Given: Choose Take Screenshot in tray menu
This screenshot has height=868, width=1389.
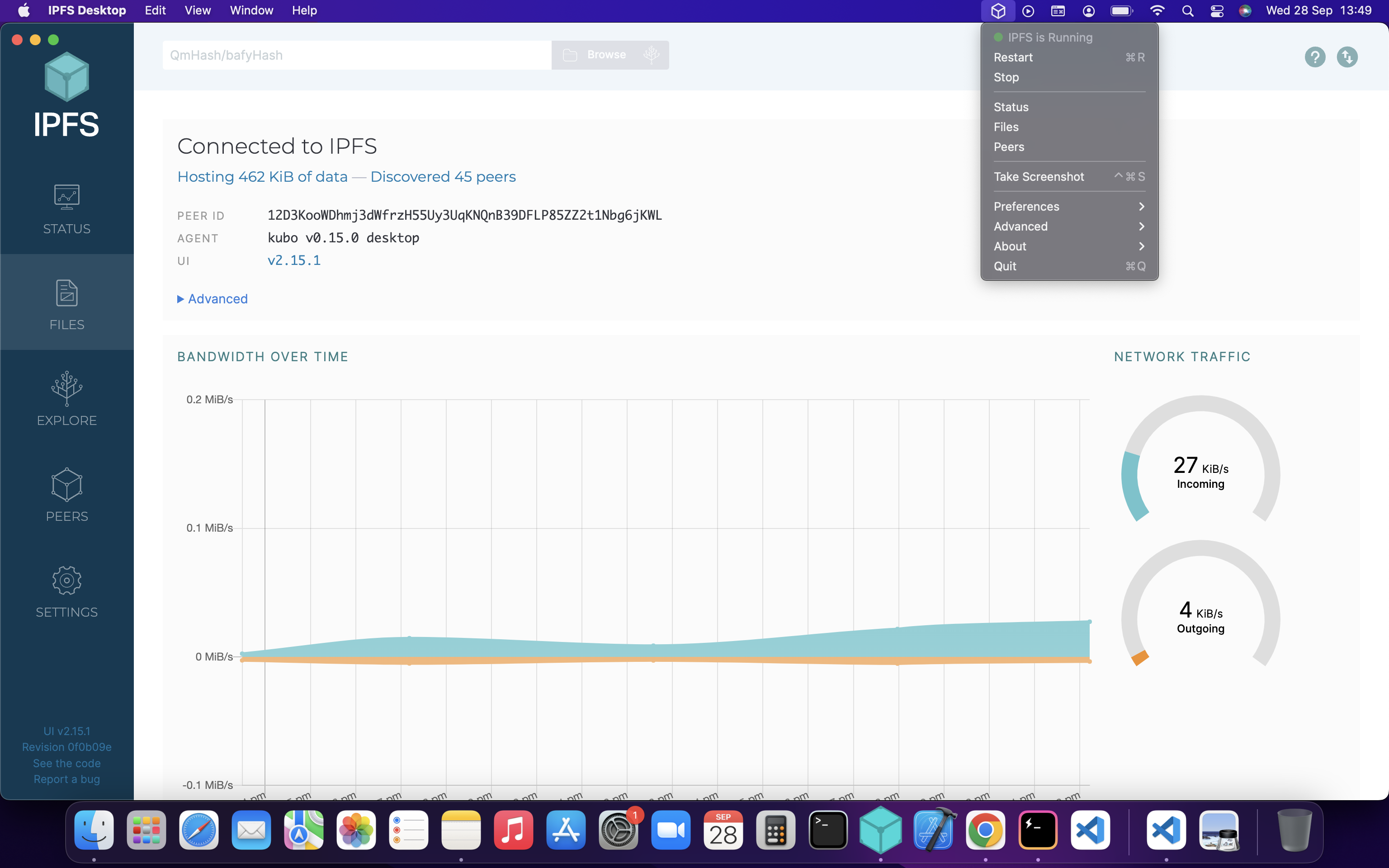Looking at the screenshot, I should 1069,177.
